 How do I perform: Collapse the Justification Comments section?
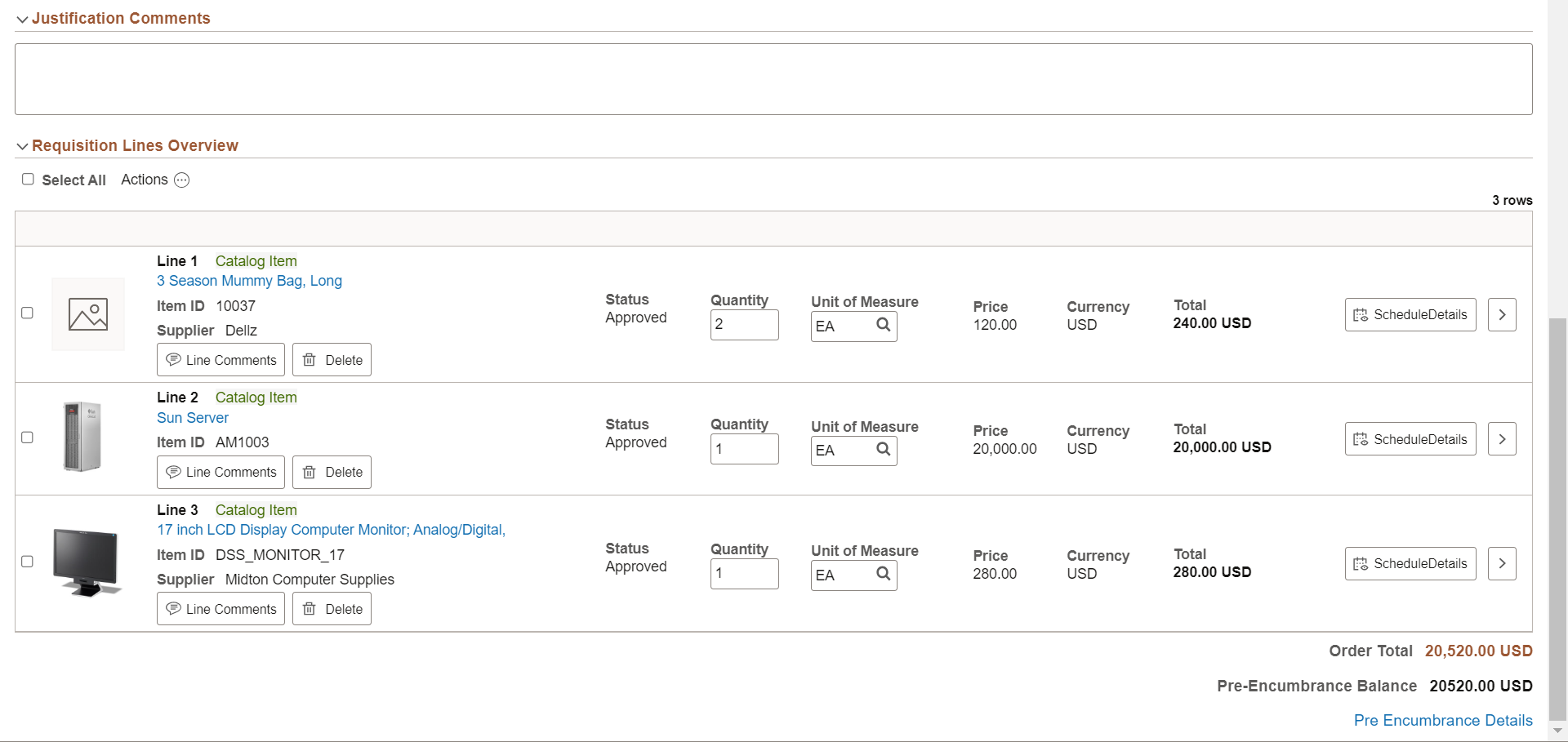(x=22, y=19)
